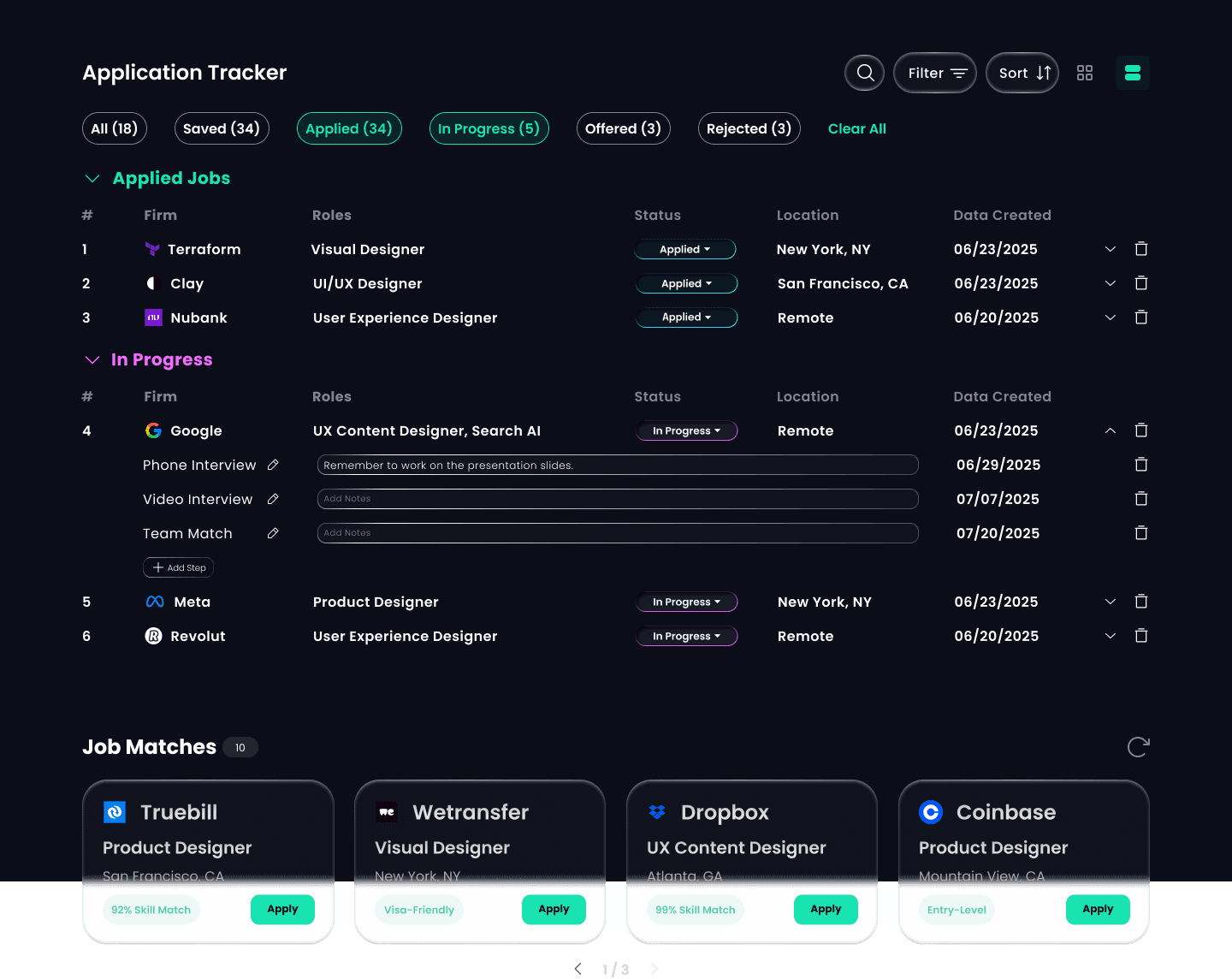Viewport: 1232px width, 979px height.
Task: Delete the Google application row
Action: (x=1141, y=430)
